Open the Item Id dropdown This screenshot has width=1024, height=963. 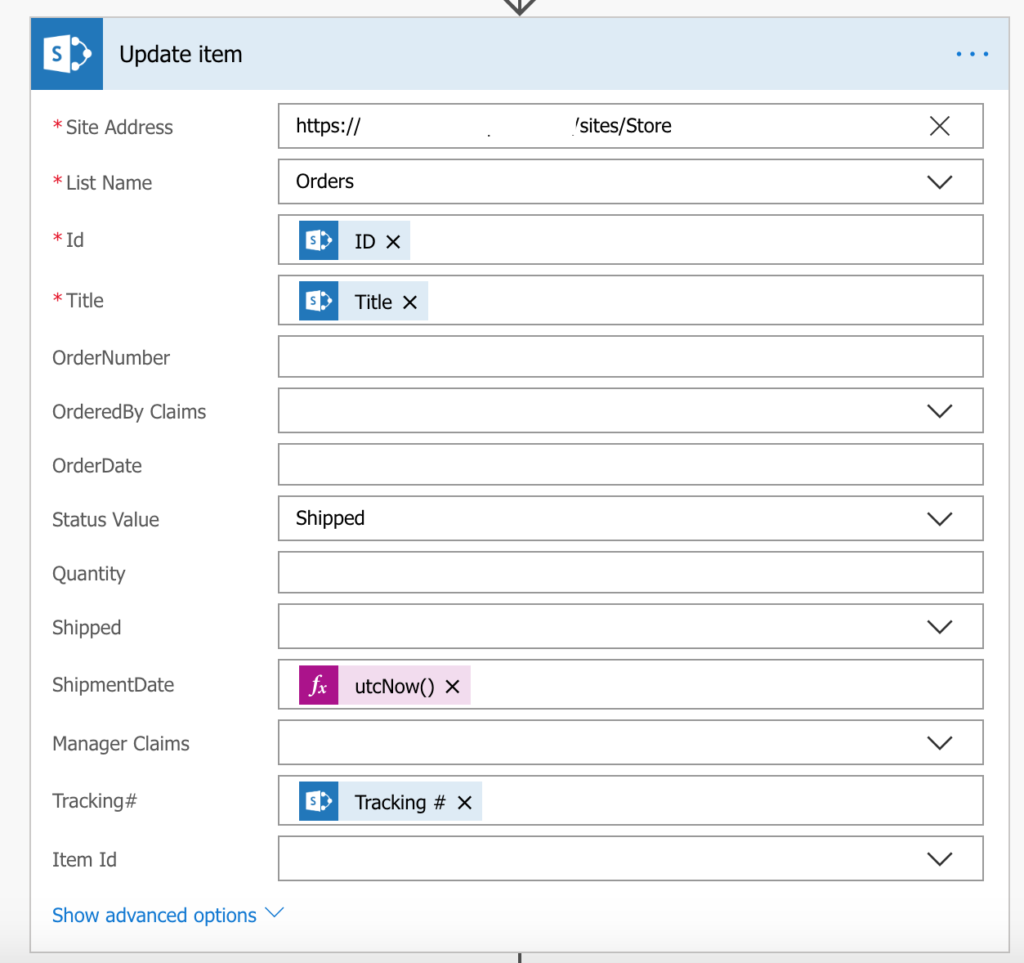939,859
